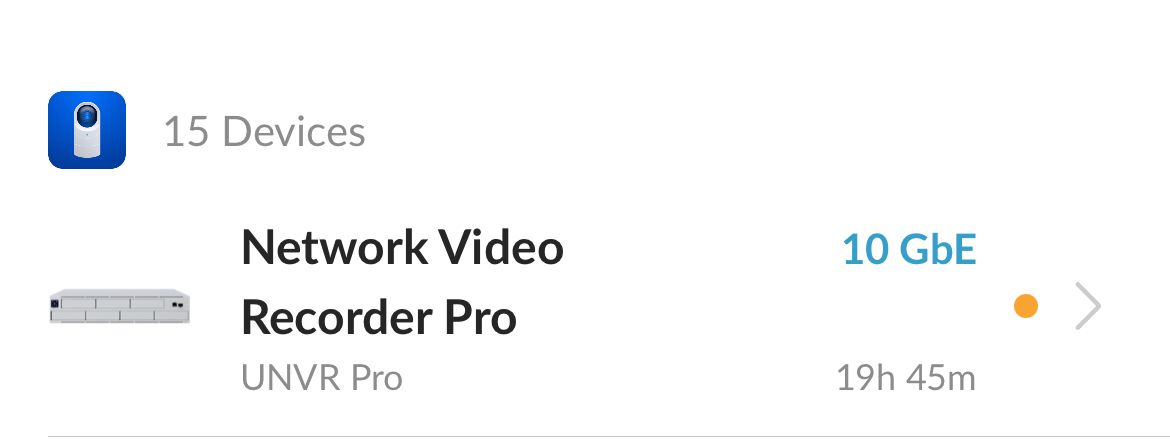Select the "Network Video" title line

[x=402, y=247]
